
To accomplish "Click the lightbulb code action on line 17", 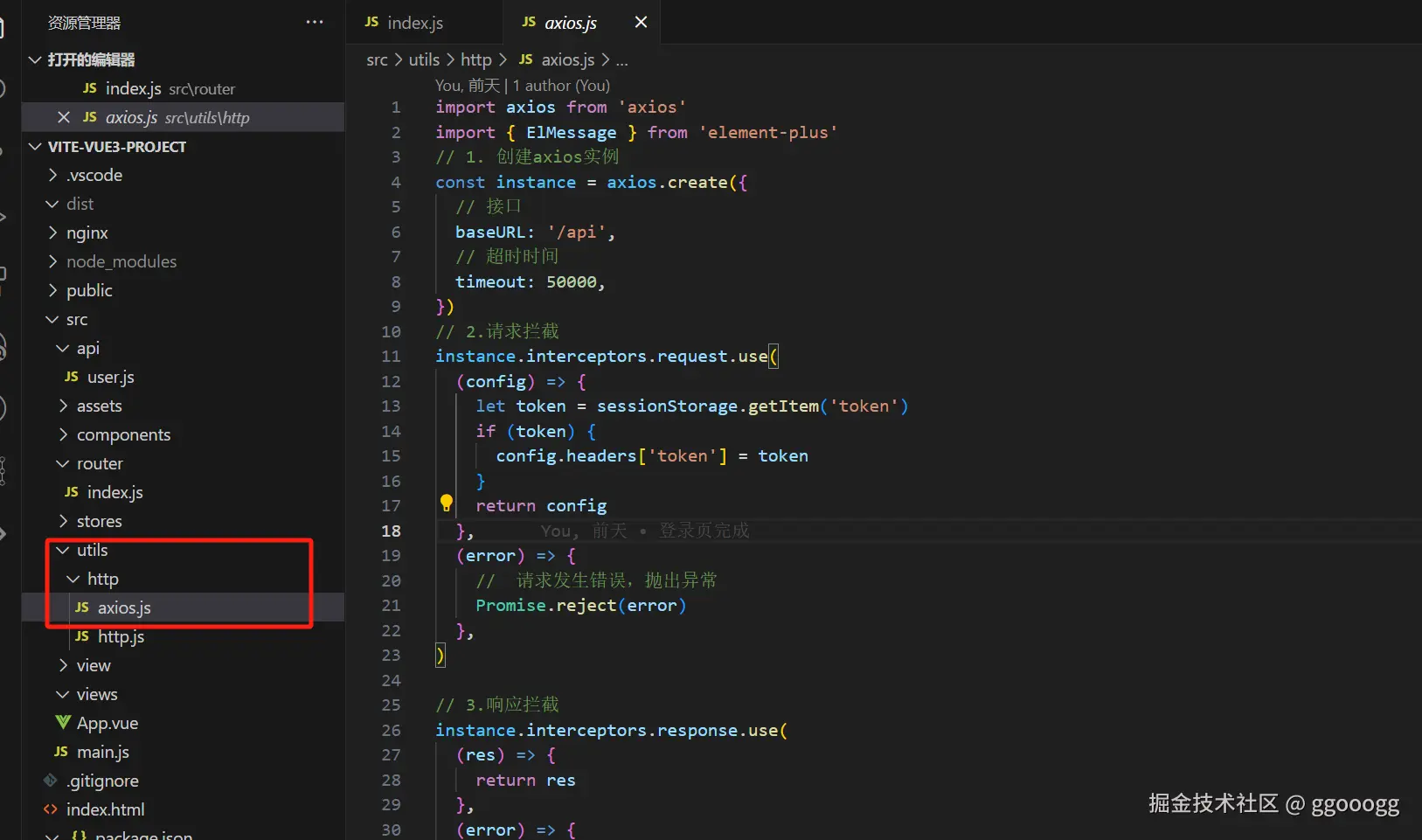I will pos(446,503).
